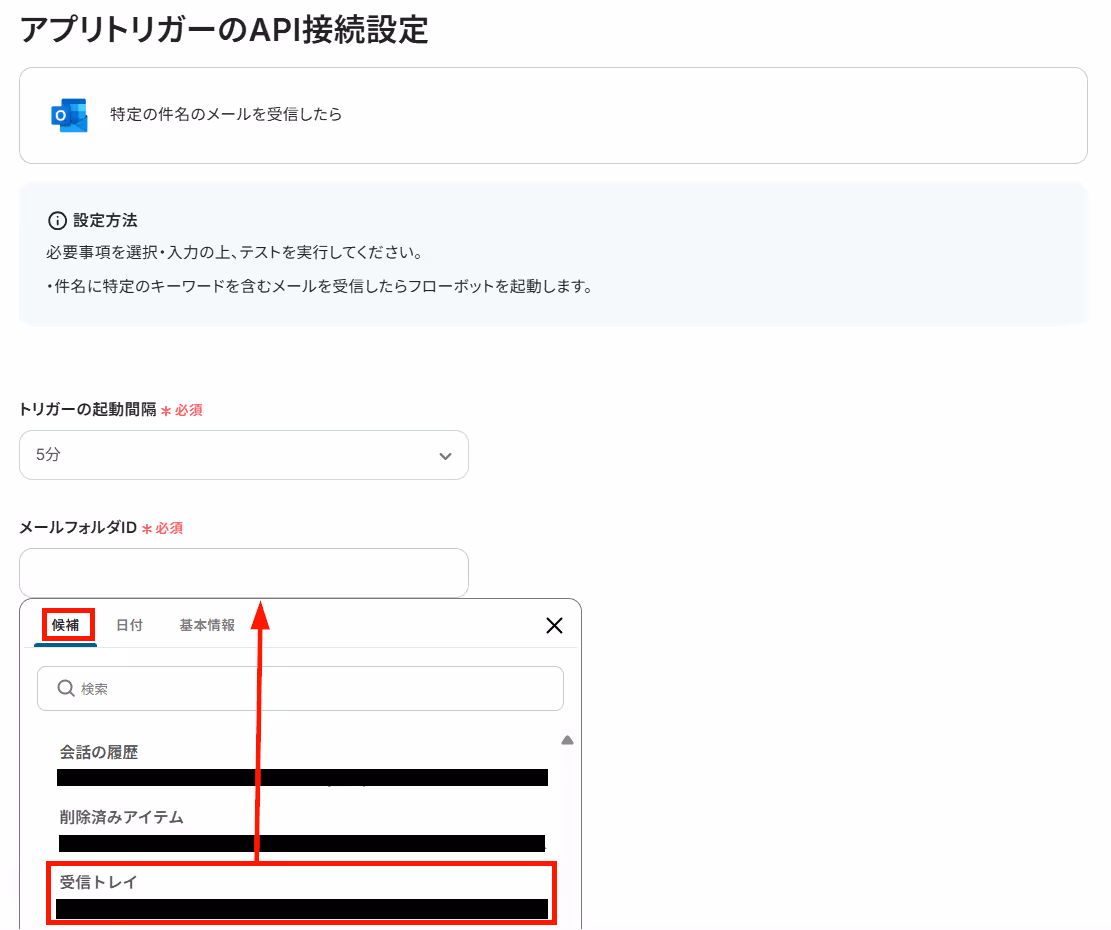Select the 削除済みアイテム folder option
The height and width of the screenshot is (930, 1111).
click(x=303, y=830)
